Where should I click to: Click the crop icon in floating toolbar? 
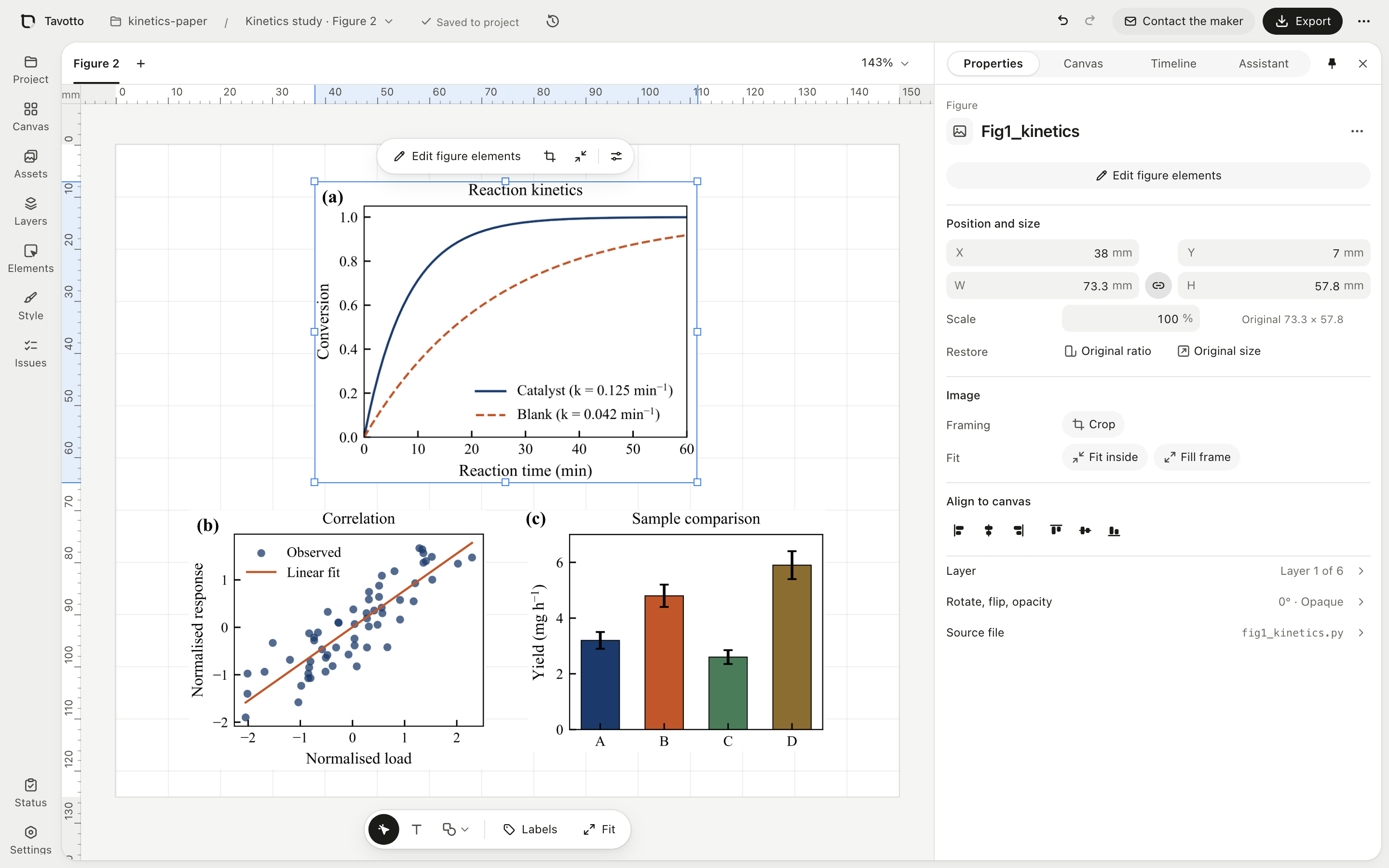549,156
